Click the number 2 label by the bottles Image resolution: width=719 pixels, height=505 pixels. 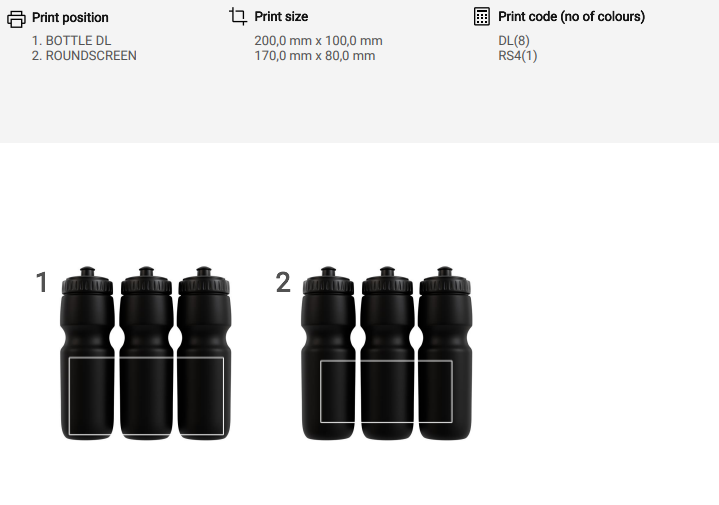(283, 283)
